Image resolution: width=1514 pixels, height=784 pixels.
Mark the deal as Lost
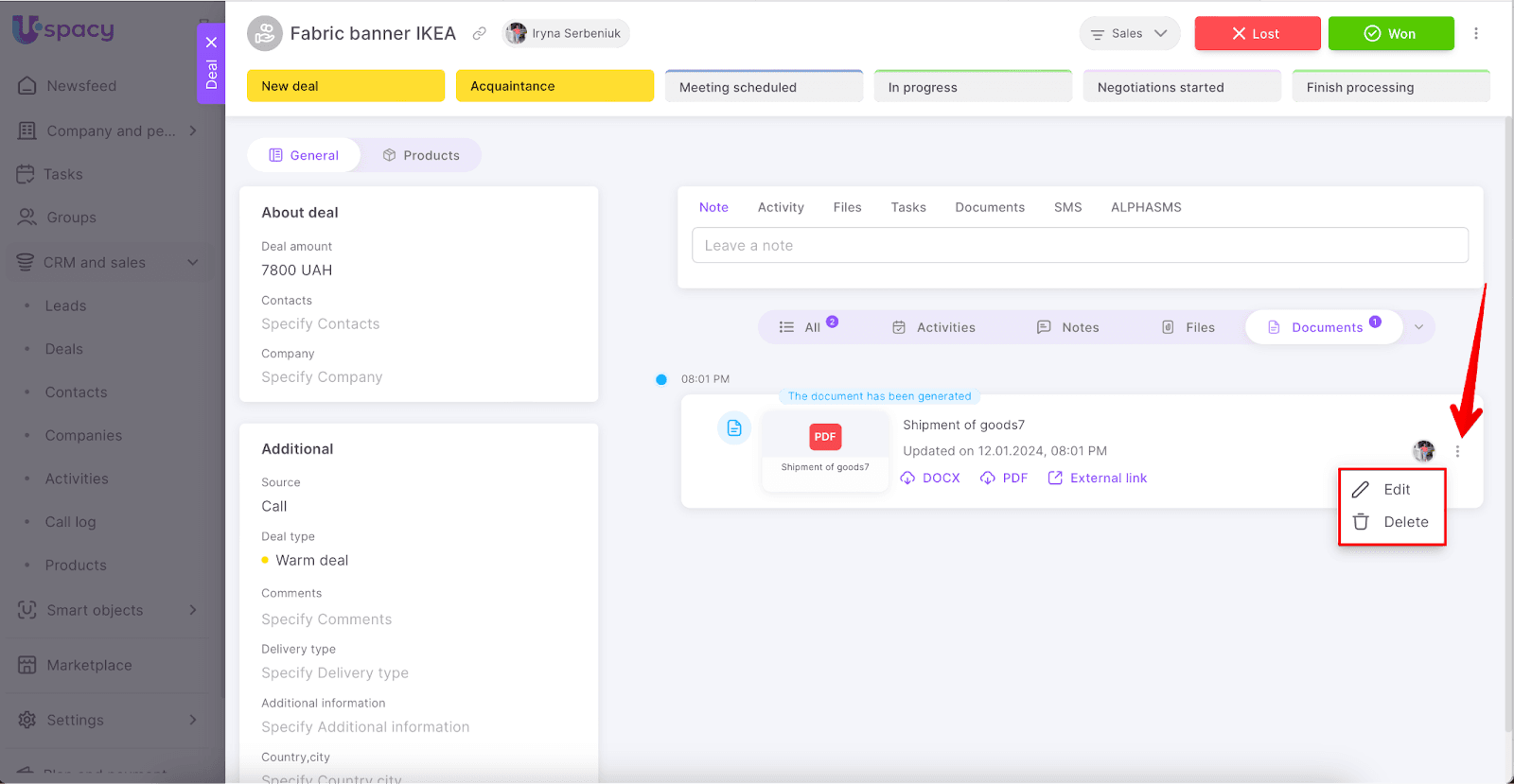tap(1257, 34)
